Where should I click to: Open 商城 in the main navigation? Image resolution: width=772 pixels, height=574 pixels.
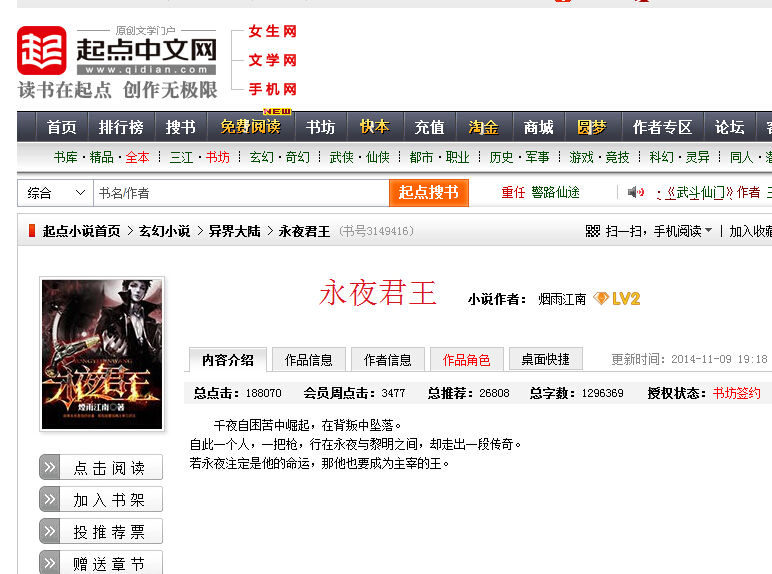tap(538, 127)
